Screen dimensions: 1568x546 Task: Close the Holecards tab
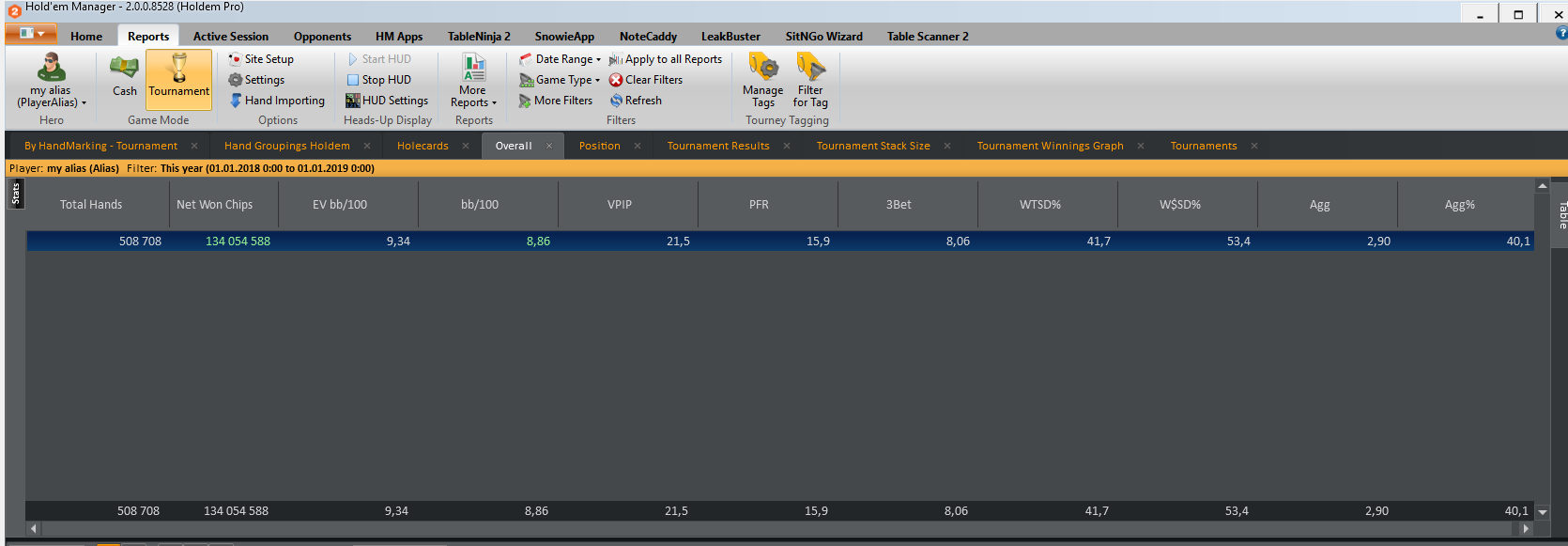pyautogui.click(x=466, y=146)
